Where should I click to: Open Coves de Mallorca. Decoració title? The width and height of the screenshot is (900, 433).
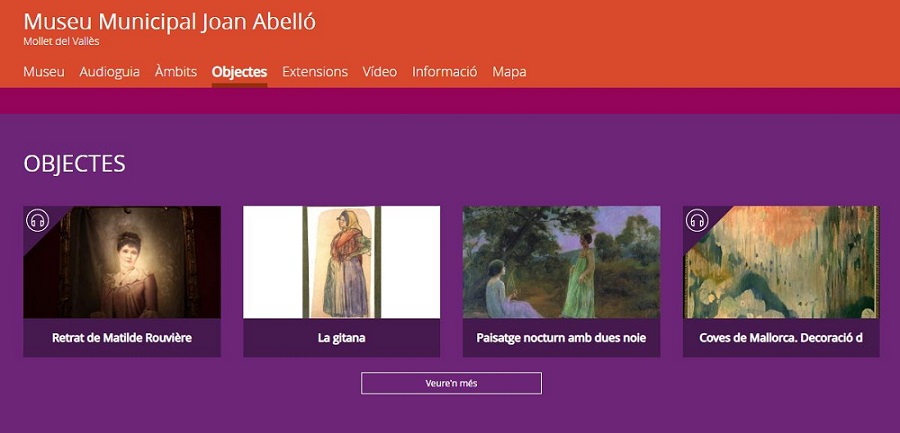point(781,338)
